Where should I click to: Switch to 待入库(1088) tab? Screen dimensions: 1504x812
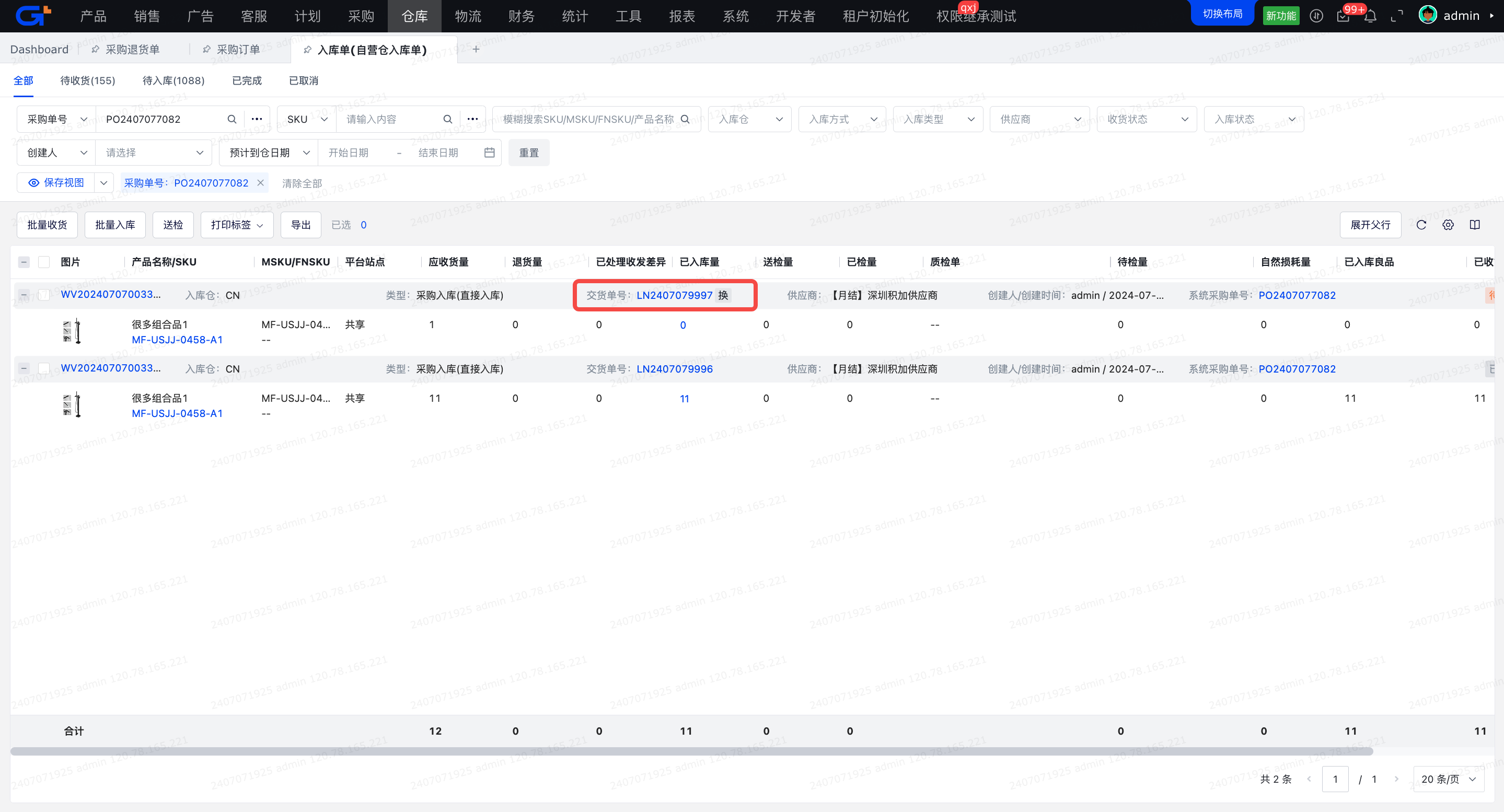[x=173, y=80]
